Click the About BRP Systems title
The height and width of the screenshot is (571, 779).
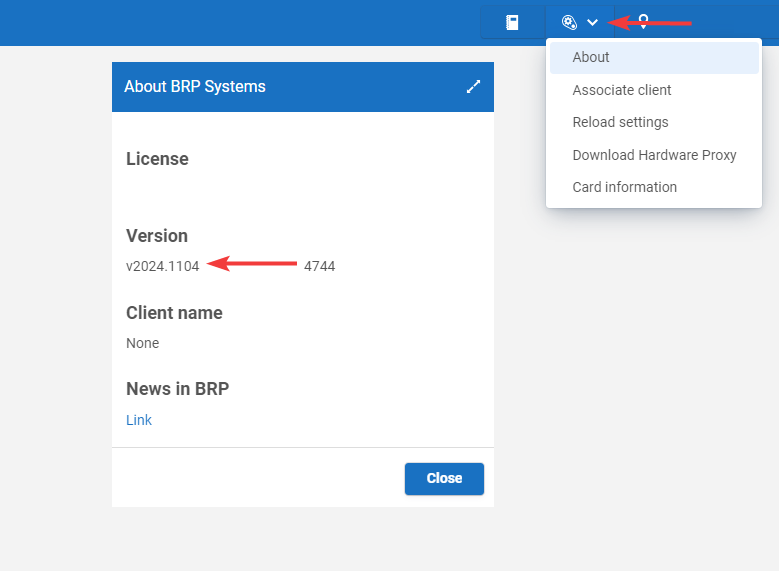coord(195,86)
